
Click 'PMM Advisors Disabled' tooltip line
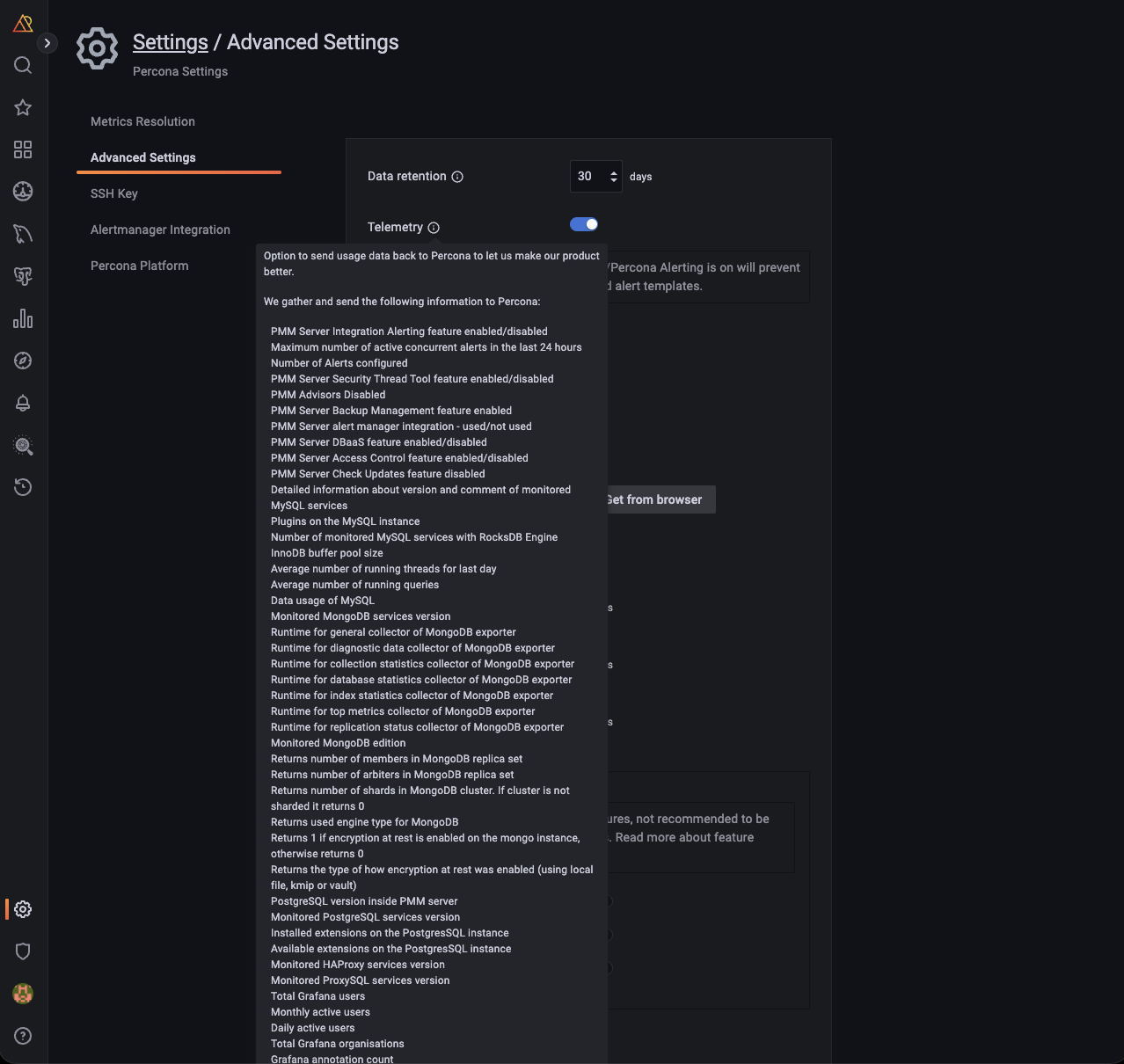click(x=328, y=395)
